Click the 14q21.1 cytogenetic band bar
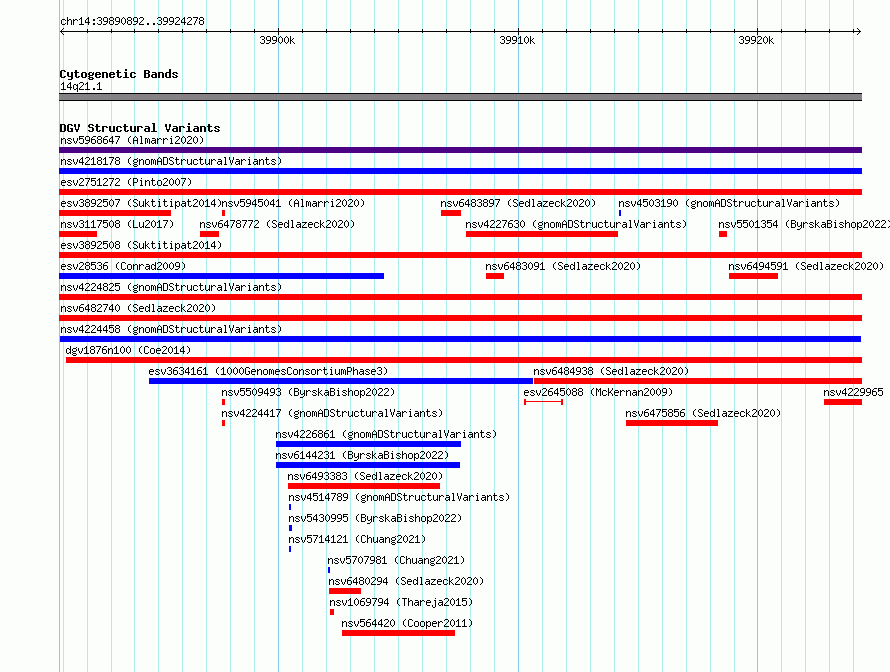 (x=460, y=97)
